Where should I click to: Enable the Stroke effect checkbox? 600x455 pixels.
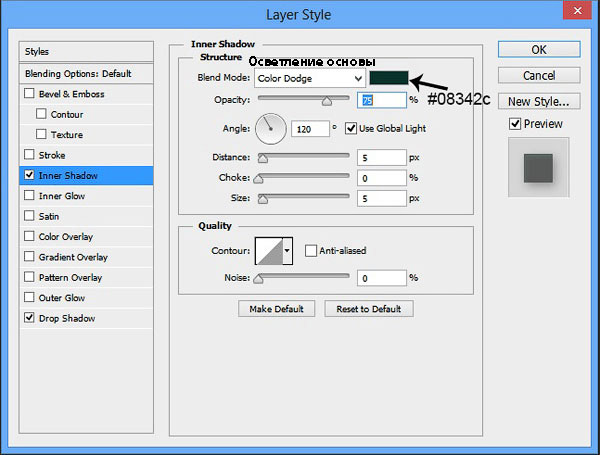coord(30,155)
